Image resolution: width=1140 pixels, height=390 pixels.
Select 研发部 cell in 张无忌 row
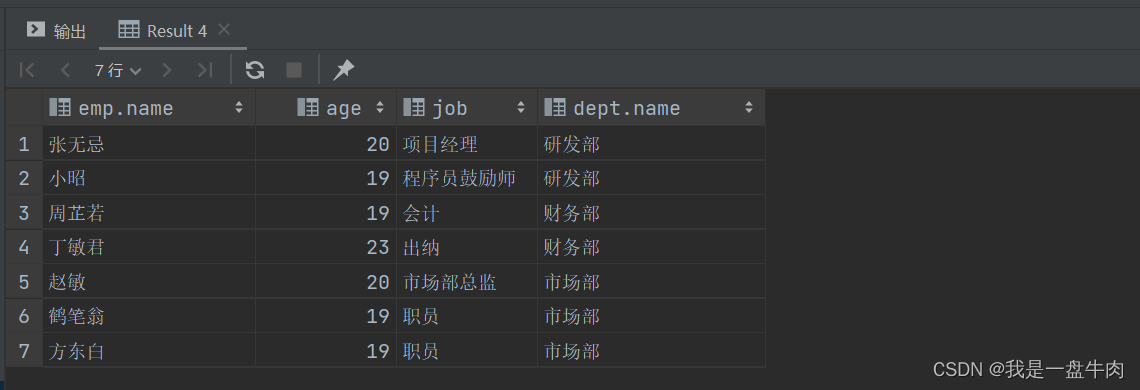[x=651, y=144]
